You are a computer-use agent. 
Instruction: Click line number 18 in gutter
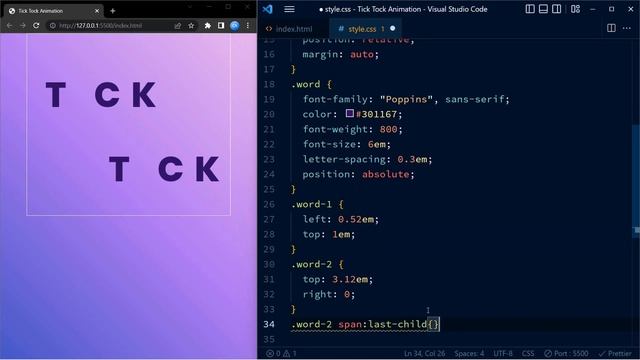click(x=269, y=84)
